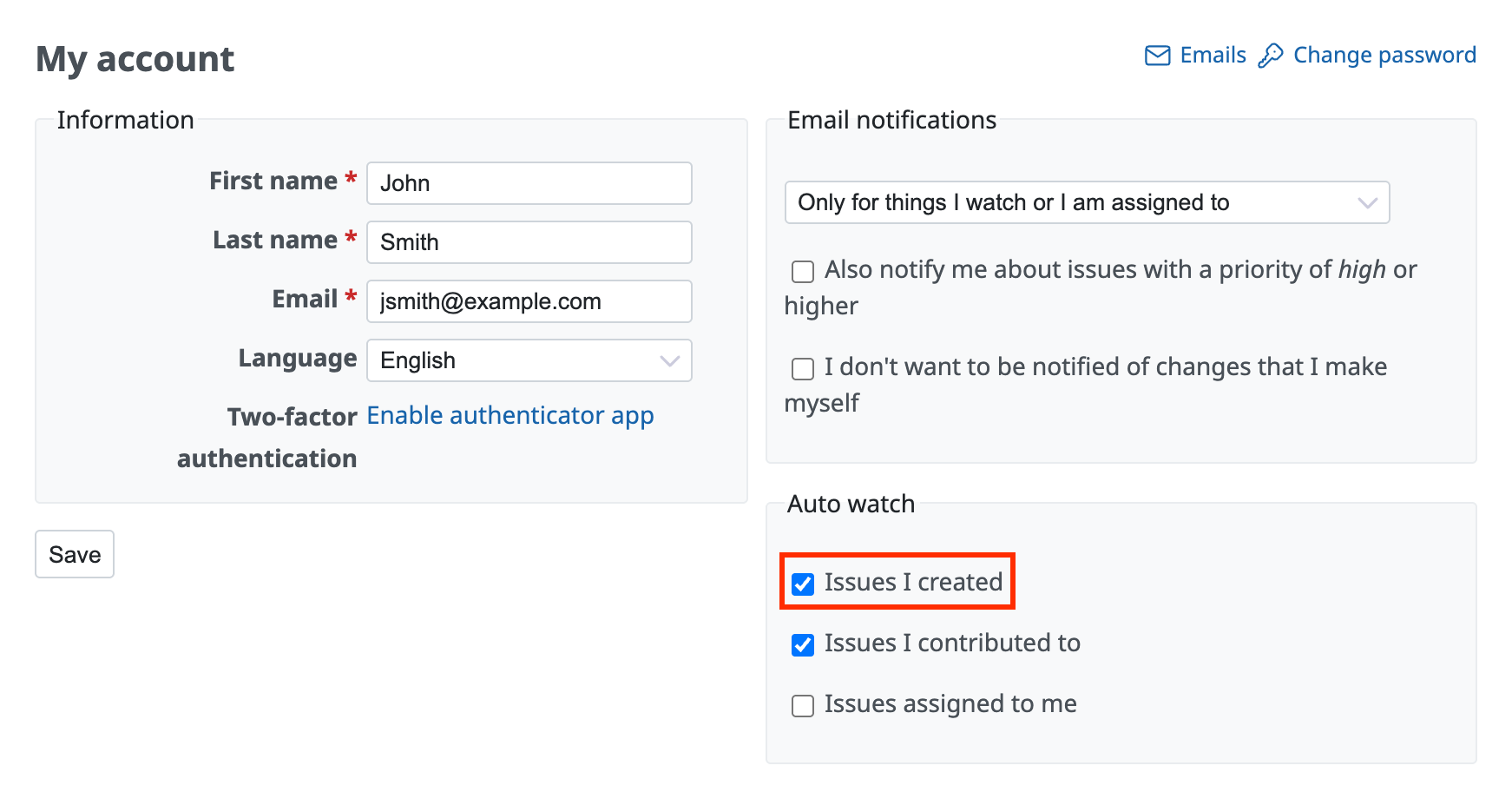Click the Email input field
1512x792 pixels.
[529, 301]
